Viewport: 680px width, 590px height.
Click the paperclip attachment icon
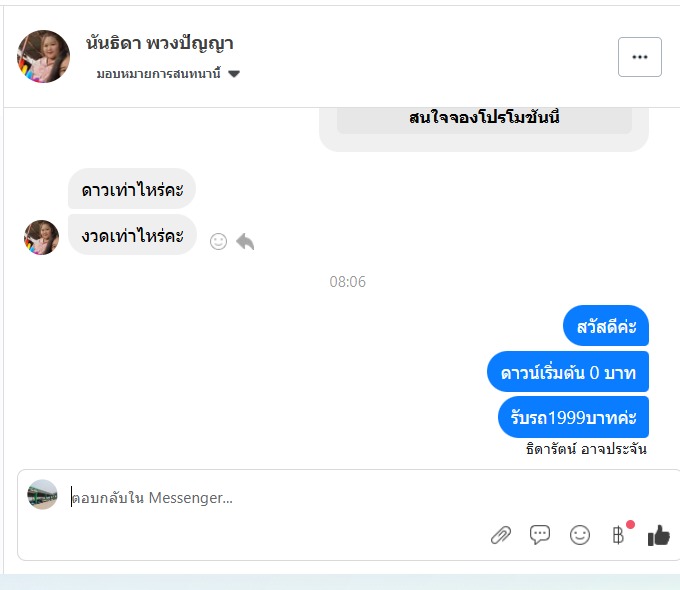pyautogui.click(x=501, y=535)
